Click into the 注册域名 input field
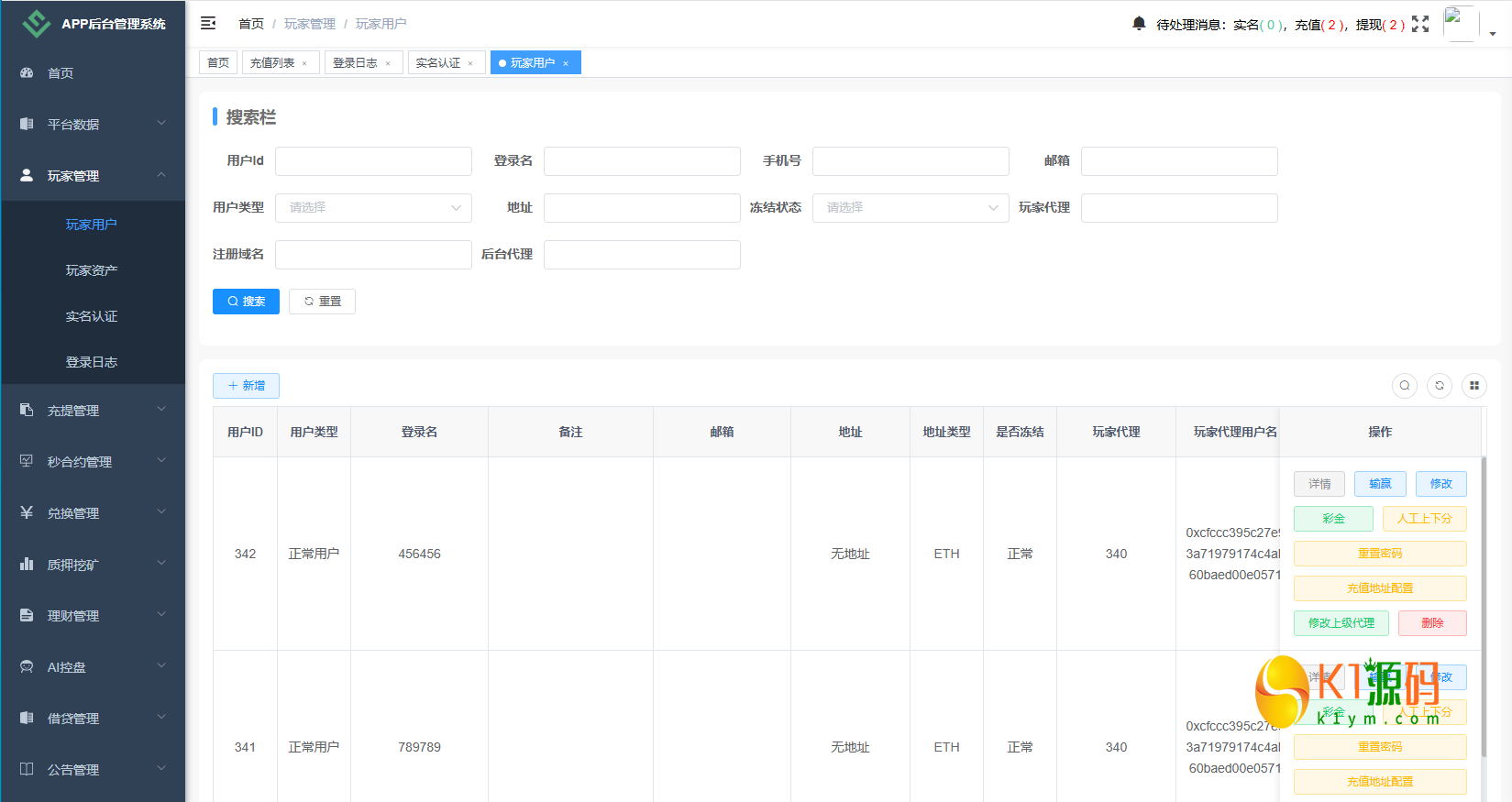This screenshot has height=802, width=1512. [x=373, y=255]
